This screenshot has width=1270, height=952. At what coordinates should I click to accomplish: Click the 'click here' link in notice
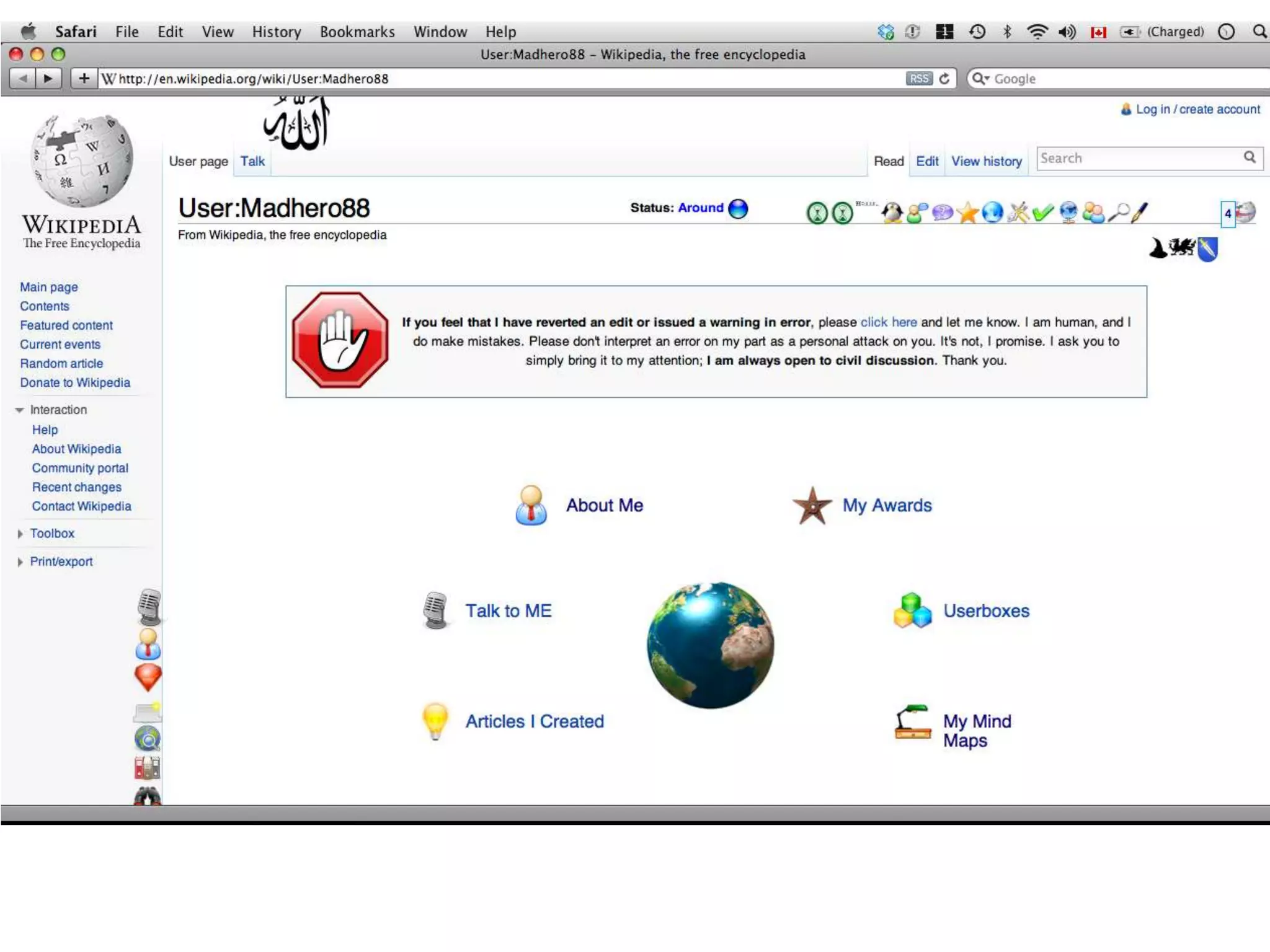pyautogui.click(x=888, y=322)
